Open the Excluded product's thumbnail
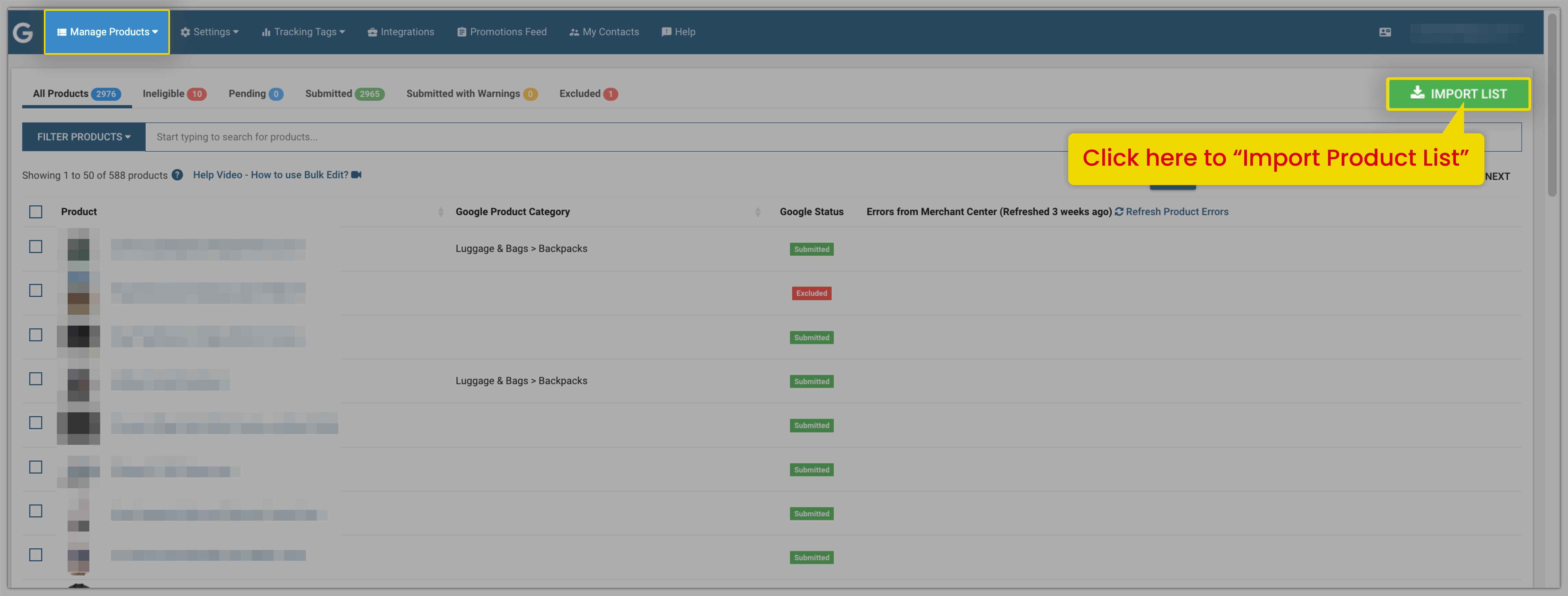Screen dimensions: 1568x596 coord(78,293)
